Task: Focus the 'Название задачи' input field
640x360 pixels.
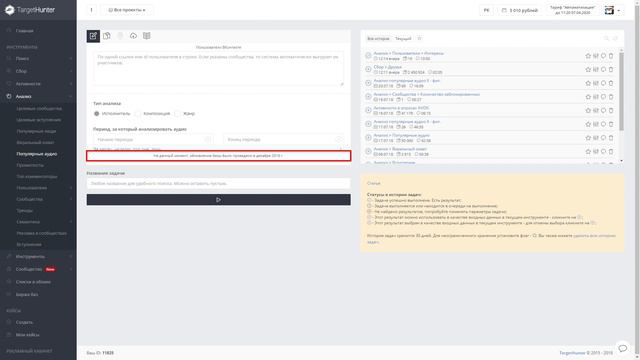Action: pyautogui.click(x=218, y=183)
